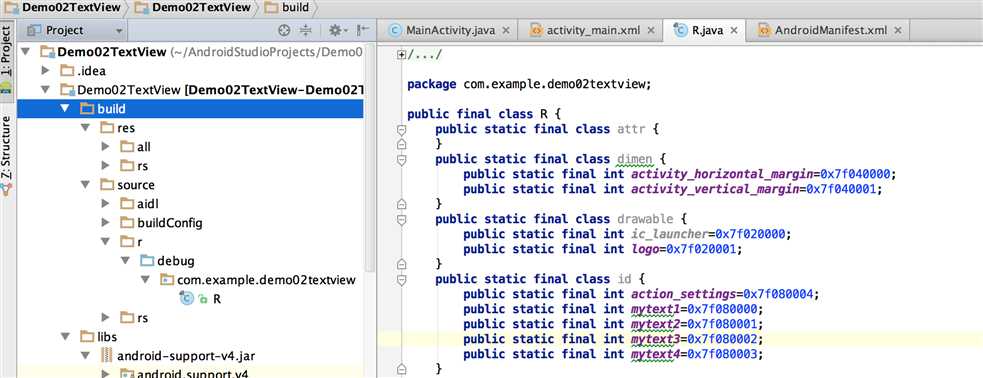The height and width of the screenshot is (378, 983).
Task: Click the scroll-from-source target icon in Project panel
Action: coord(284,30)
